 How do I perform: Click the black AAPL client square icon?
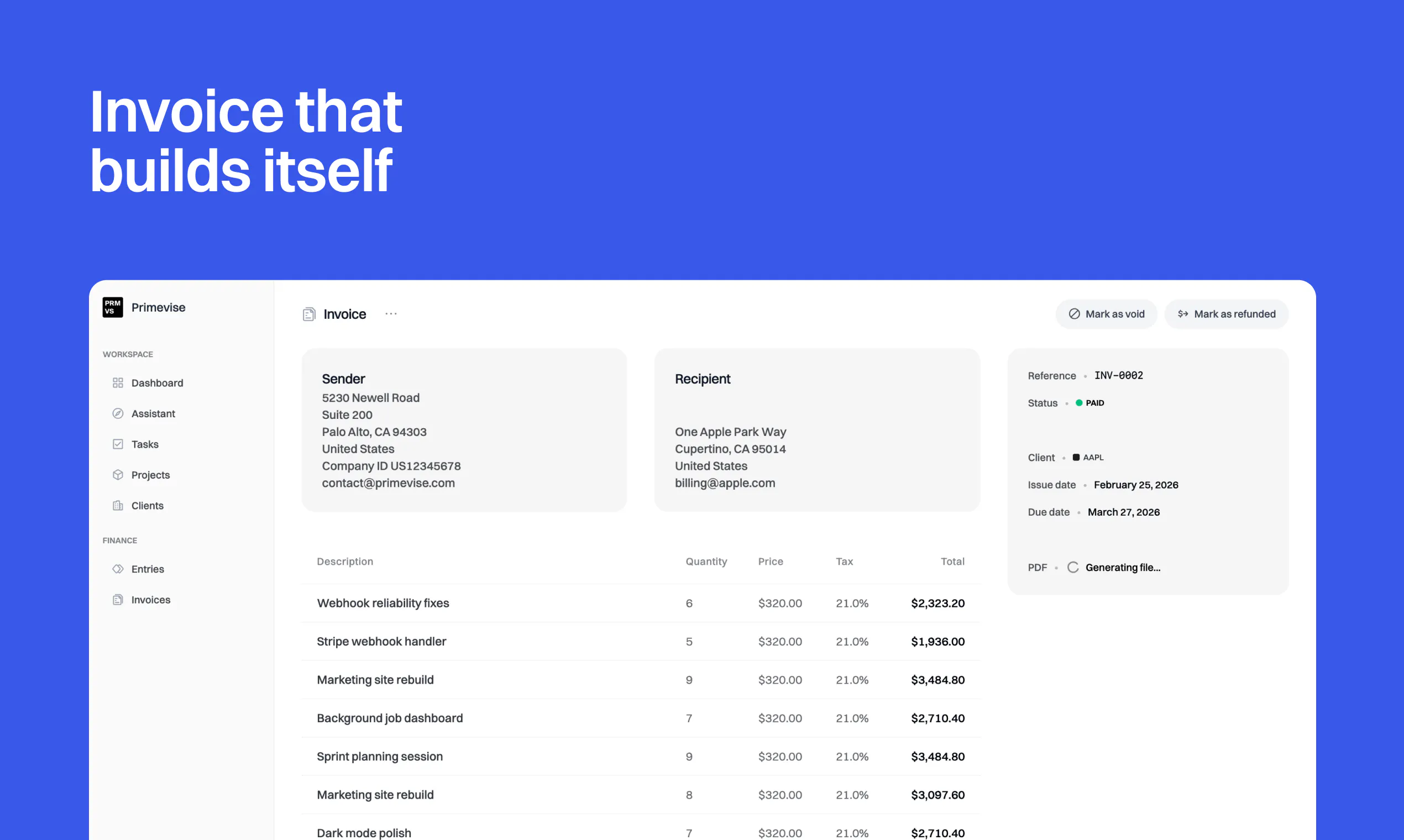[x=1076, y=458]
